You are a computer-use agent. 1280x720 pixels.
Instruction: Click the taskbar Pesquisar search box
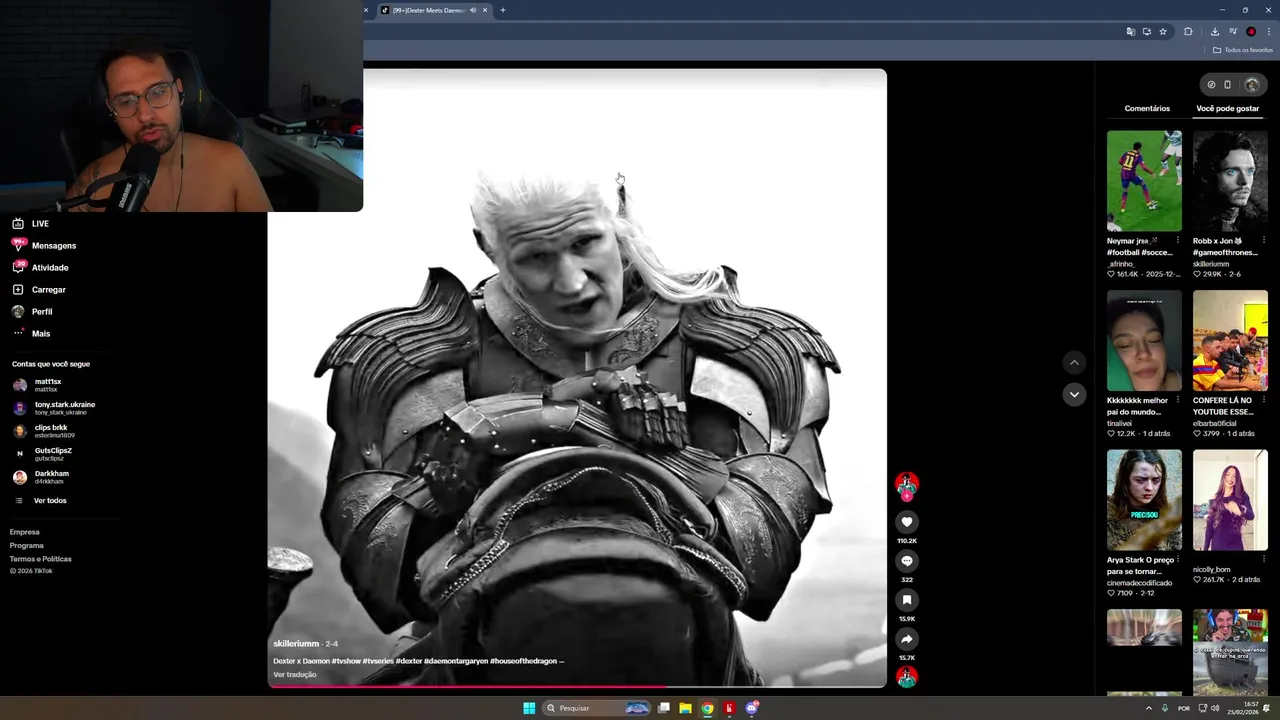(x=596, y=708)
